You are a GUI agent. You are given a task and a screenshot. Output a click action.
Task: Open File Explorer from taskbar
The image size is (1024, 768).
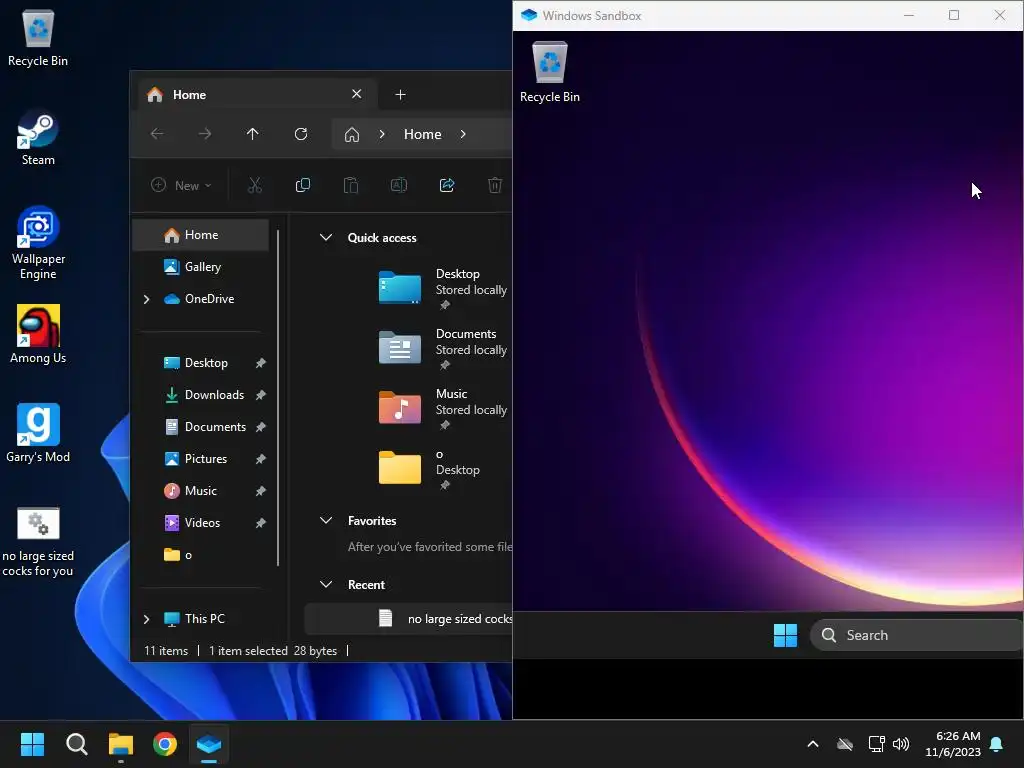[x=121, y=744]
